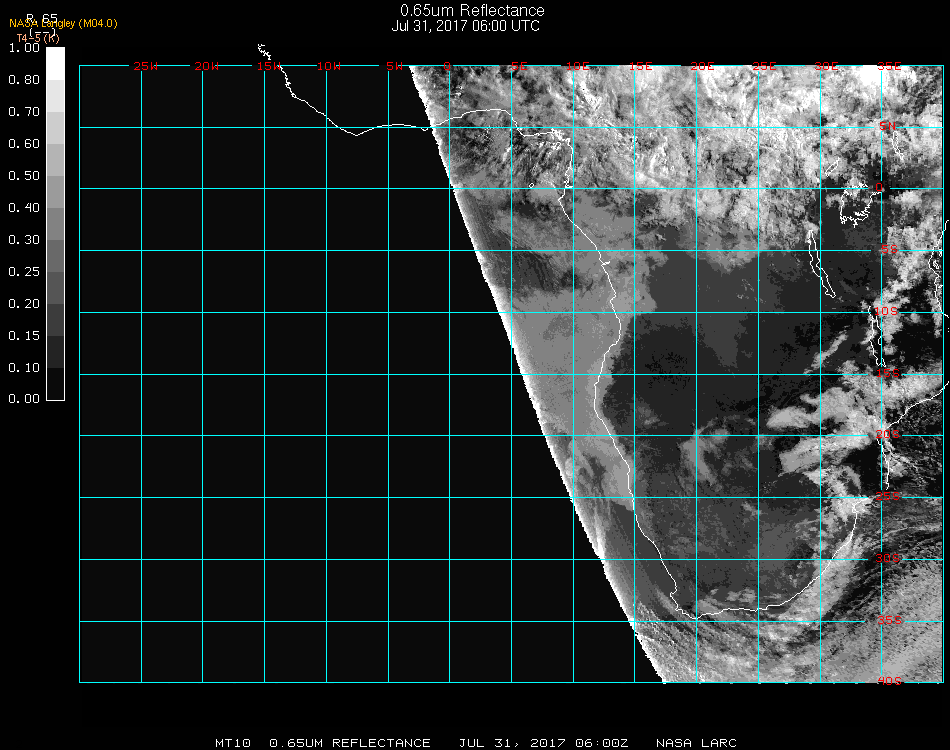This screenshot has width=950, height=750.
Task: Click the 0.60 value on the reflectance scale
Action: pyautogui.click(x=24, y=144)
